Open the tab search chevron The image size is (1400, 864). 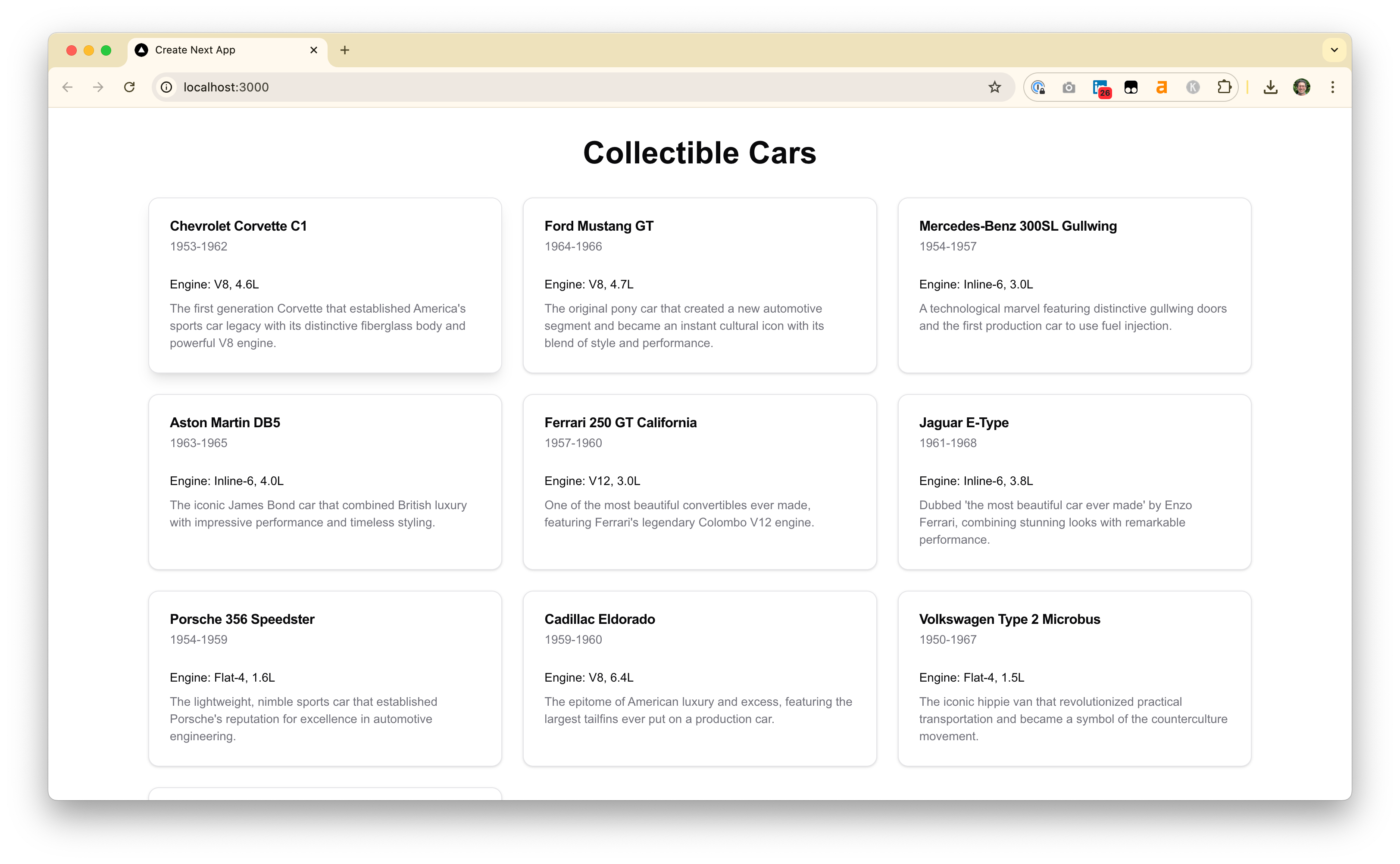pos(1334,50)
